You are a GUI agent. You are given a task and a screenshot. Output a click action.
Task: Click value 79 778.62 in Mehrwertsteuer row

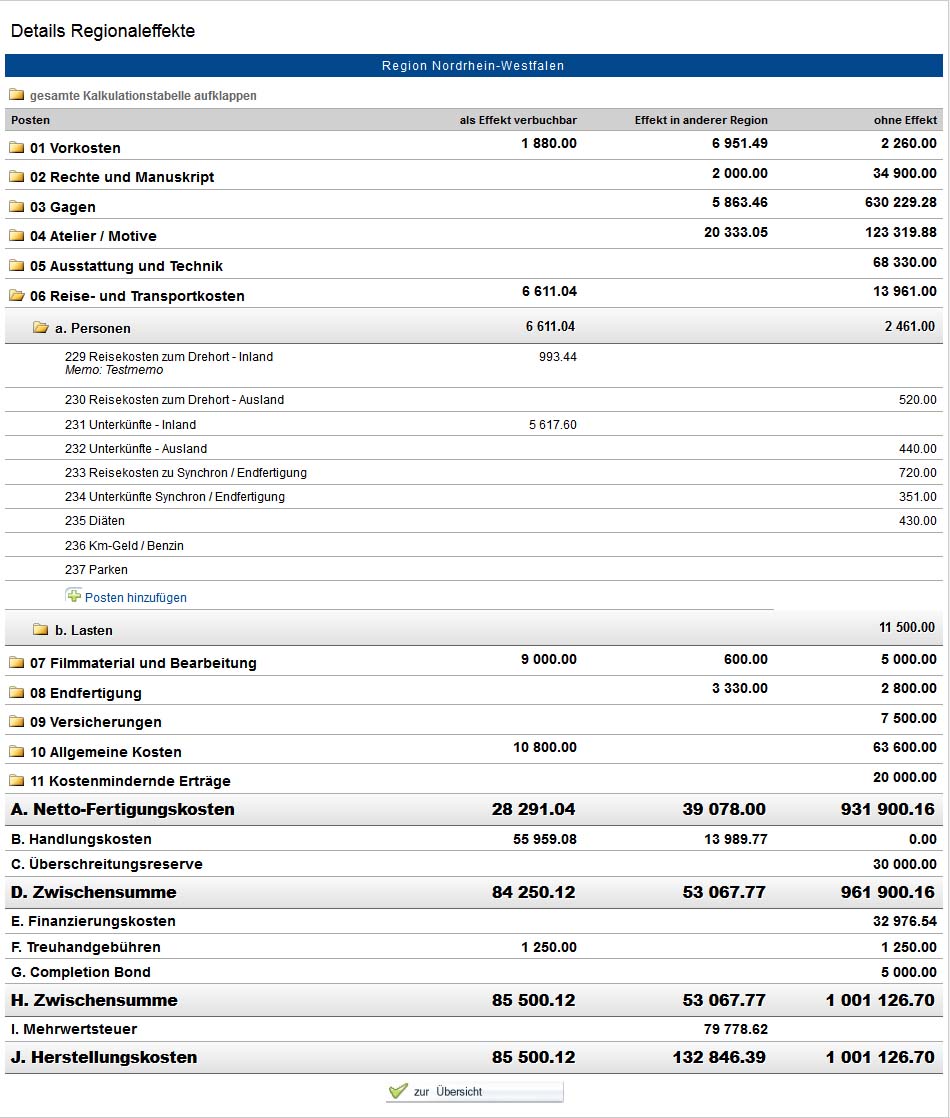(735, 1029)
